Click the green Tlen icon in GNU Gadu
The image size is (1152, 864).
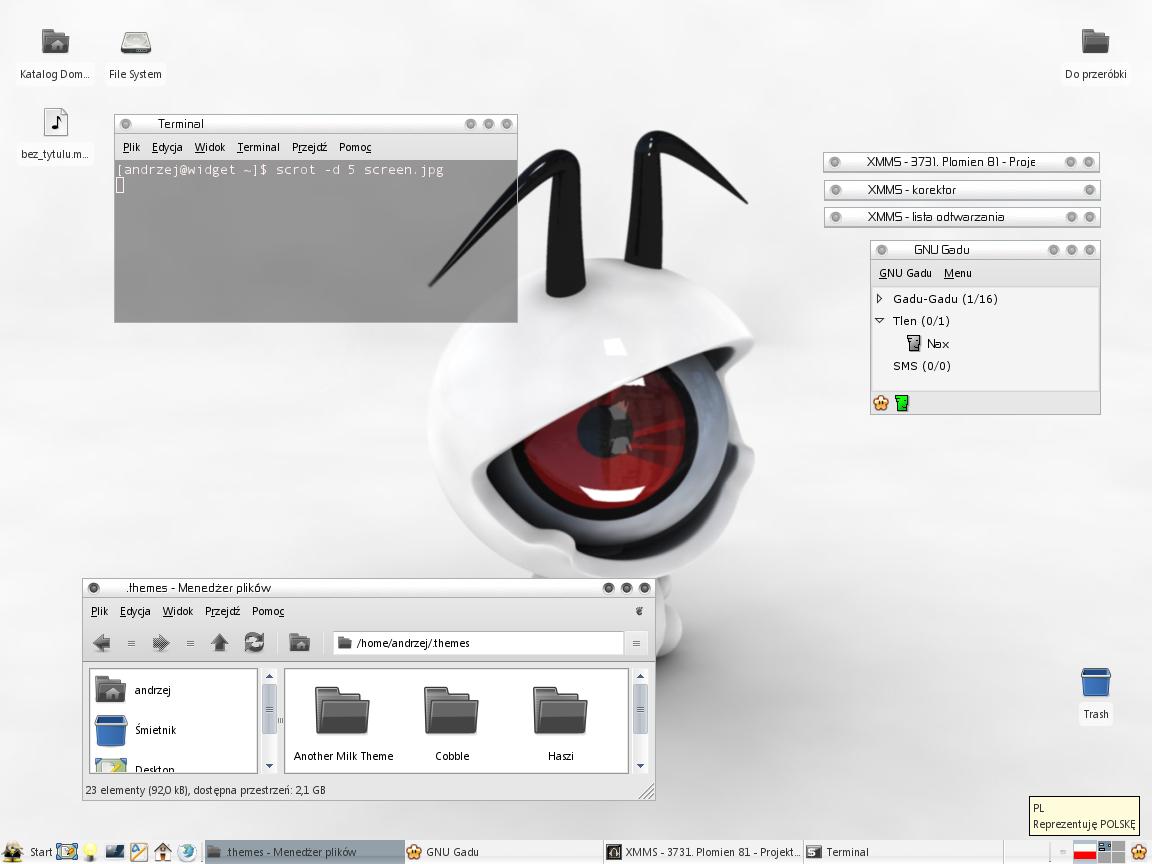[902, 403]
